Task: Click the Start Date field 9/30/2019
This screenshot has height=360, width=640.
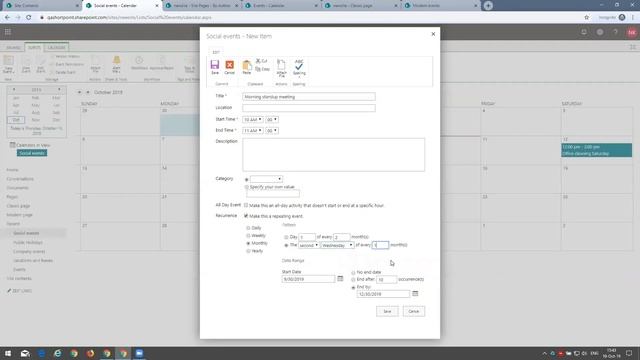Action: pos(309,279)
